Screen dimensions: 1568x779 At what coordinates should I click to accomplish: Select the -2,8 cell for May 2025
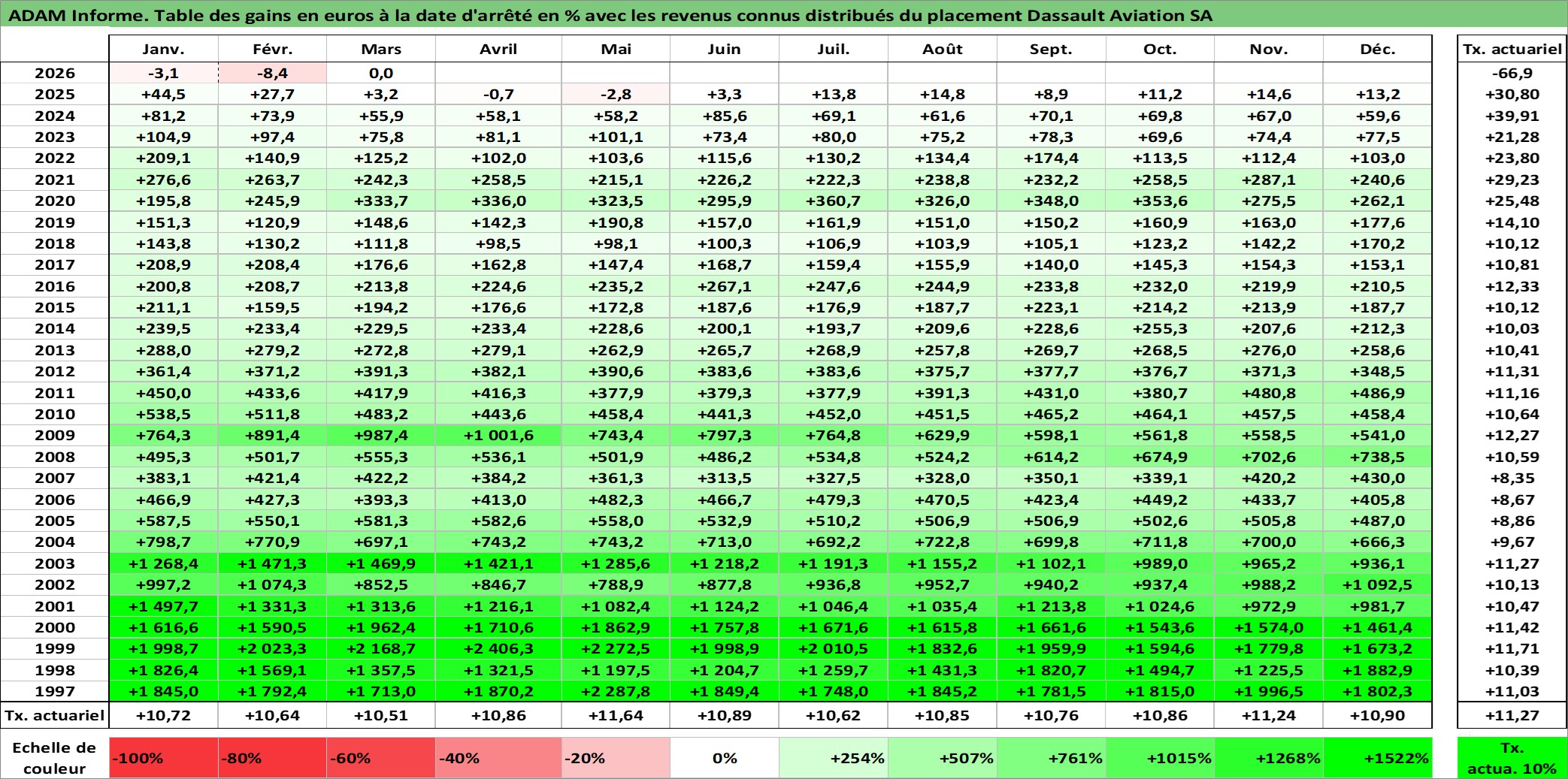pos(616,94)
